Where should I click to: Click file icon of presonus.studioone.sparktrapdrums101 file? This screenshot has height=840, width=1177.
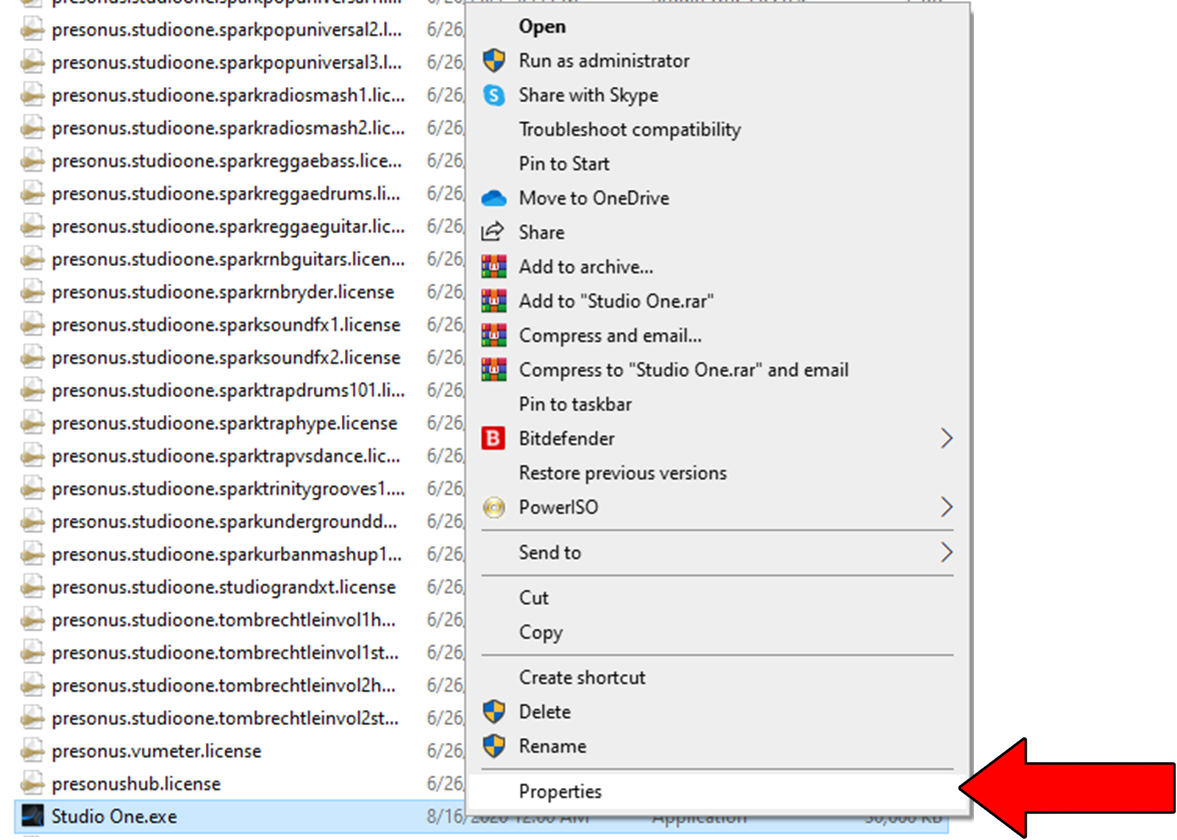coord(32,390)
